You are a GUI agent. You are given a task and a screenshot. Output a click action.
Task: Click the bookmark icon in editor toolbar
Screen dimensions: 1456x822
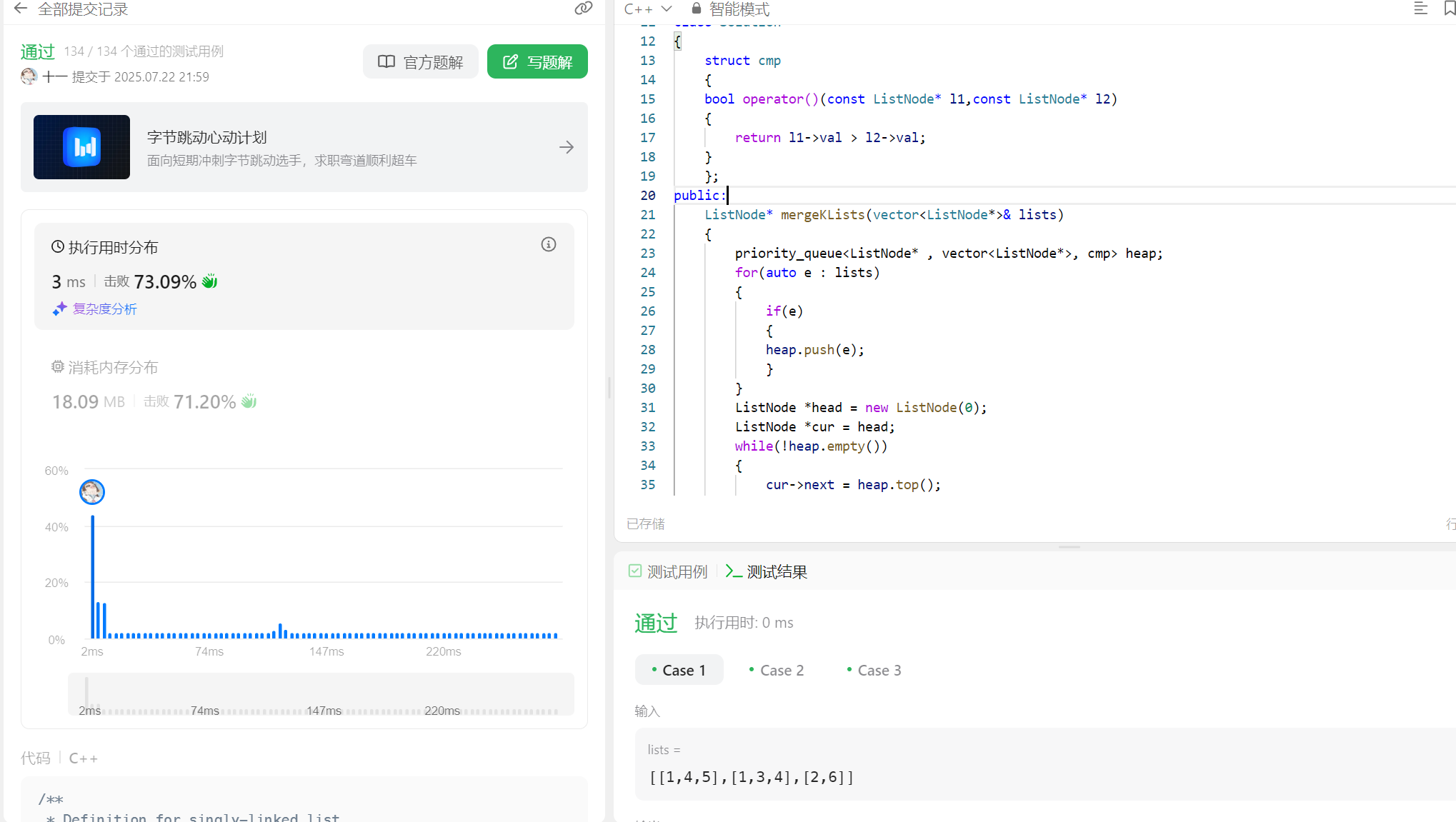coord(1450,9)
